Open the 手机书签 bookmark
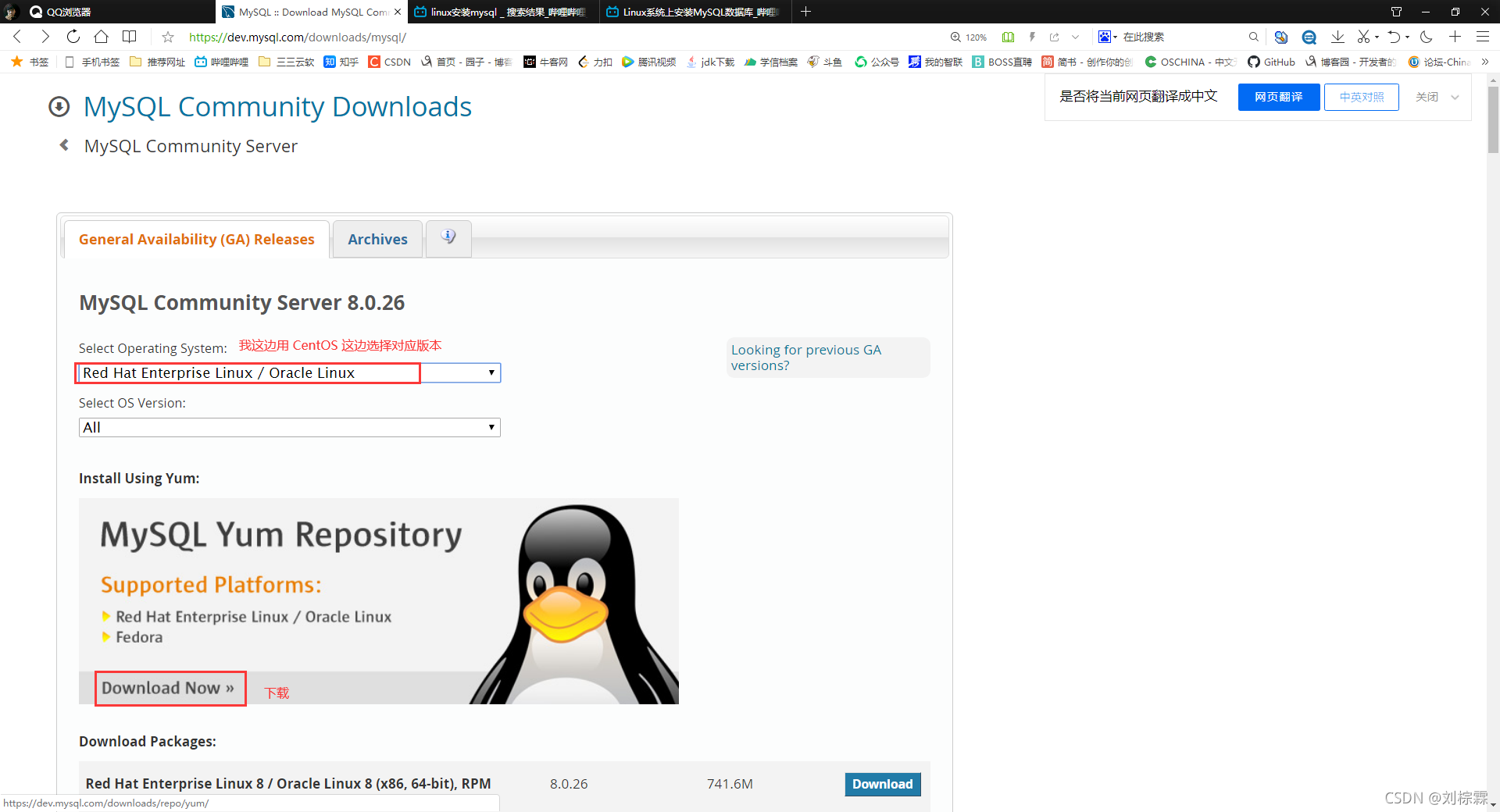The width and height of the screenshot is (1500, 812). coord(92,62)
